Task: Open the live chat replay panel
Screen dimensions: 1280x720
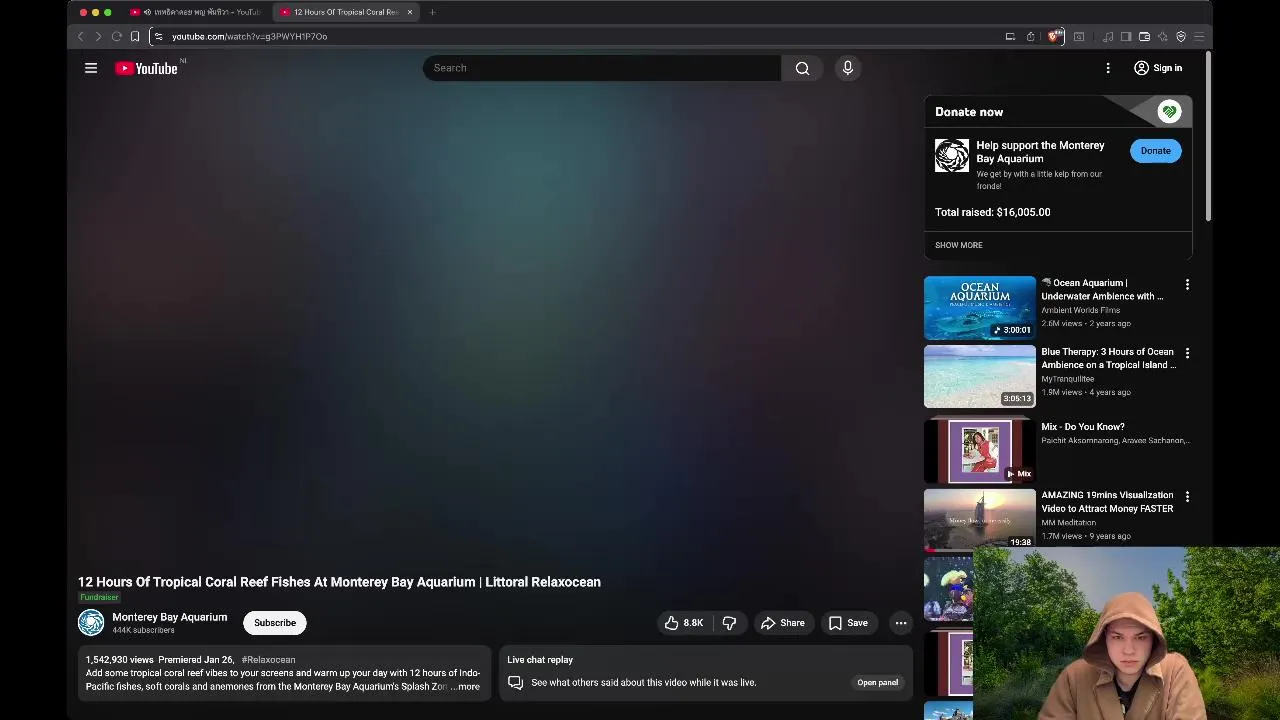Action: (877, 683)
